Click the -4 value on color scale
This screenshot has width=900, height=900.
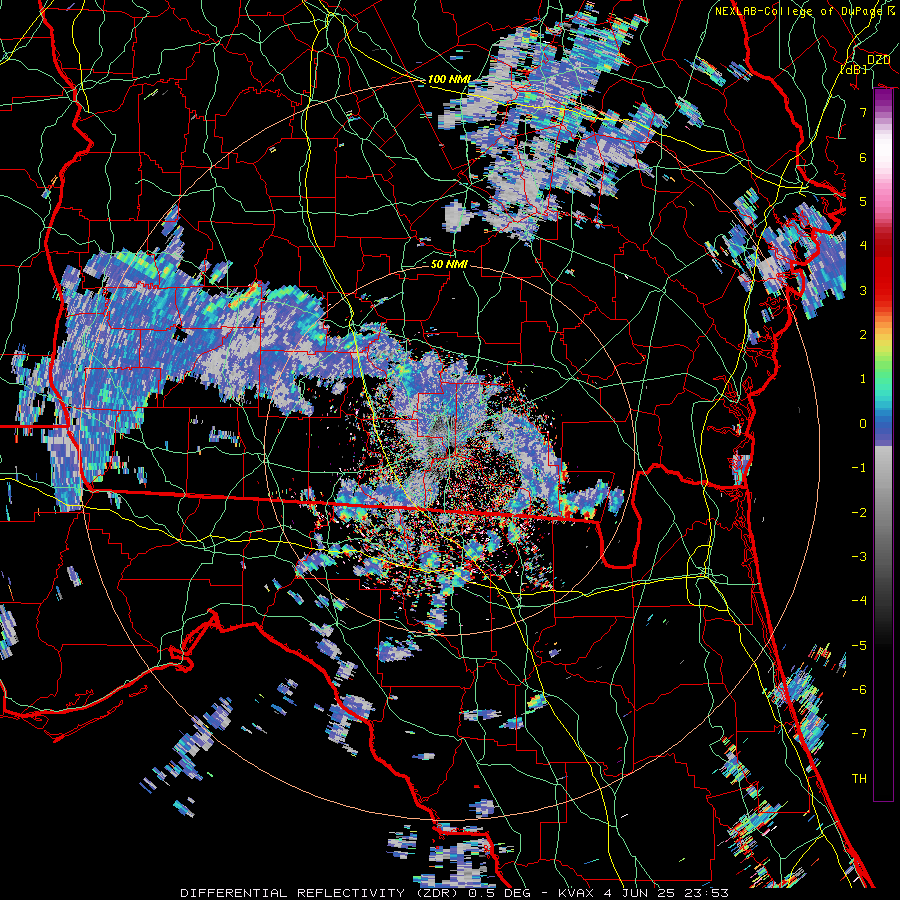(x=859, y=601)
